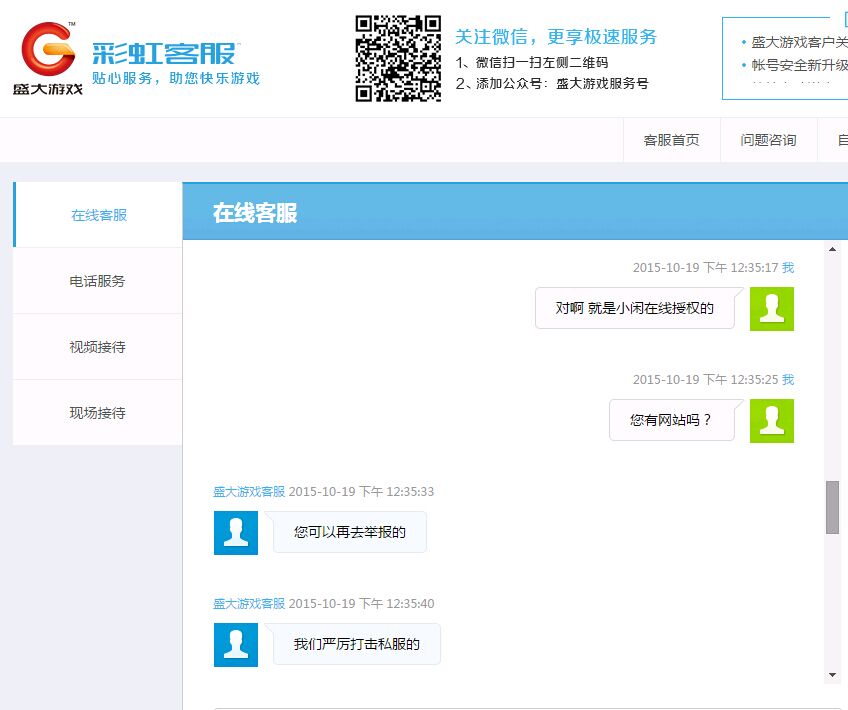
Task: Open the 盛大游戏客户 announcement link
Action: 799,42
